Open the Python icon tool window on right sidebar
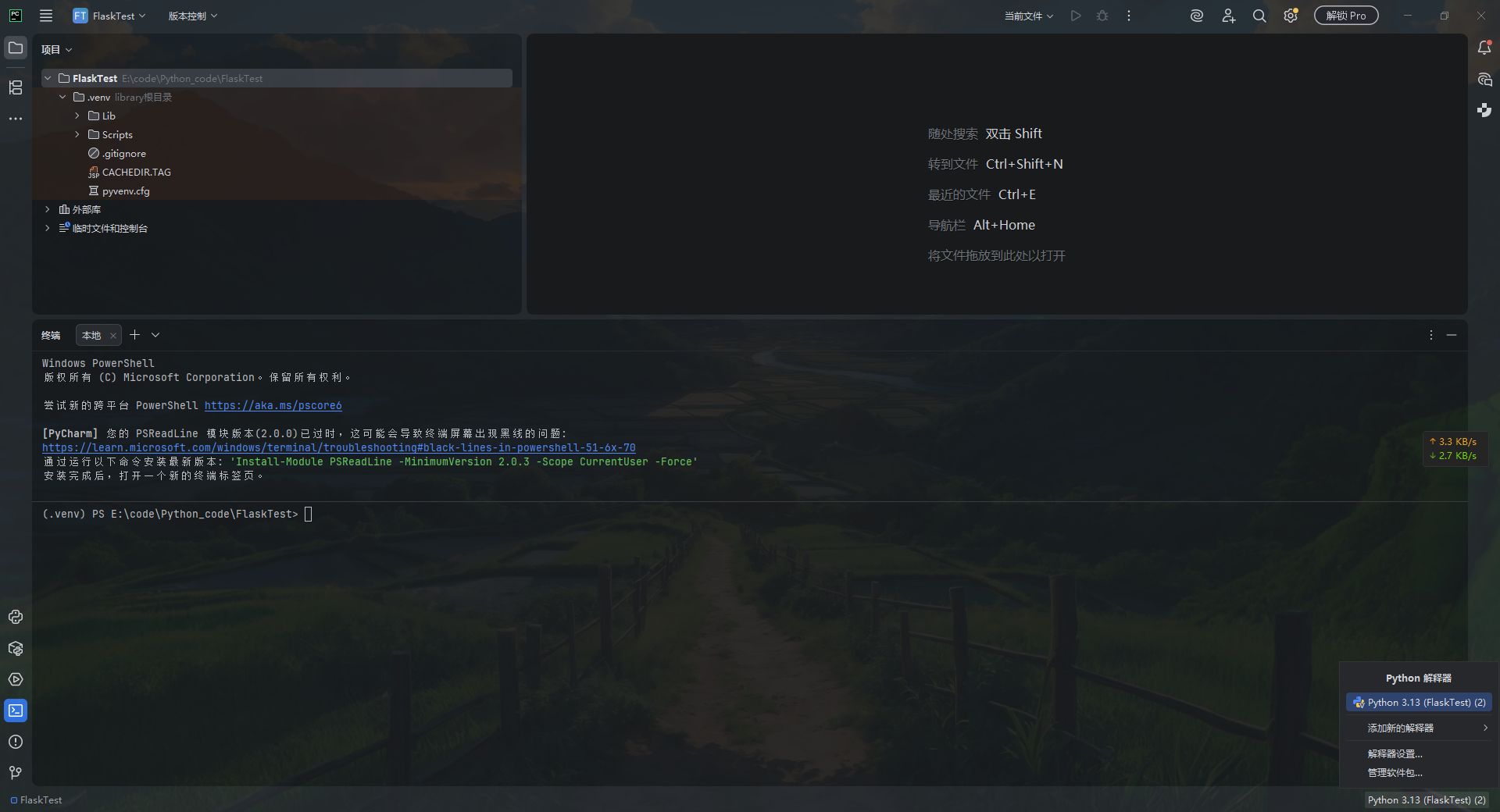This screenshot has height=812, width=1500. [1484, 111]
